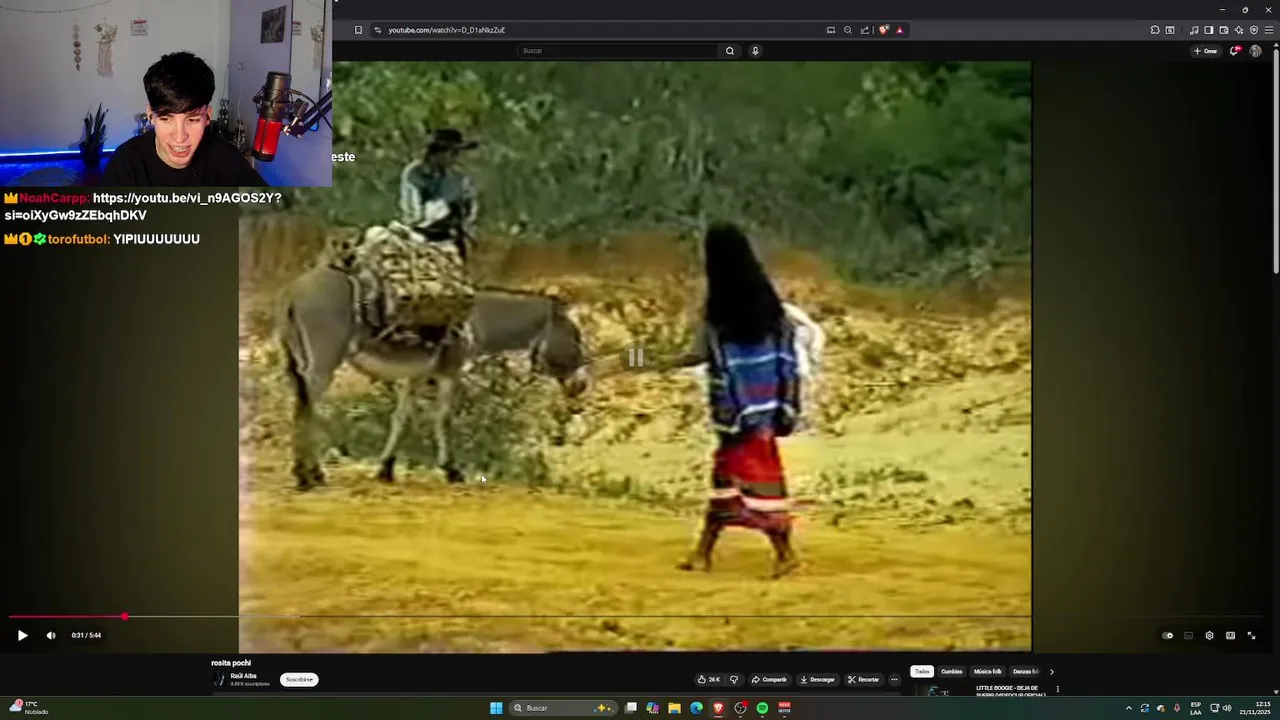This screenshot has width=1280, height=720.
Task: Mute the video volume speaker icon
Action: coord(51,635)
